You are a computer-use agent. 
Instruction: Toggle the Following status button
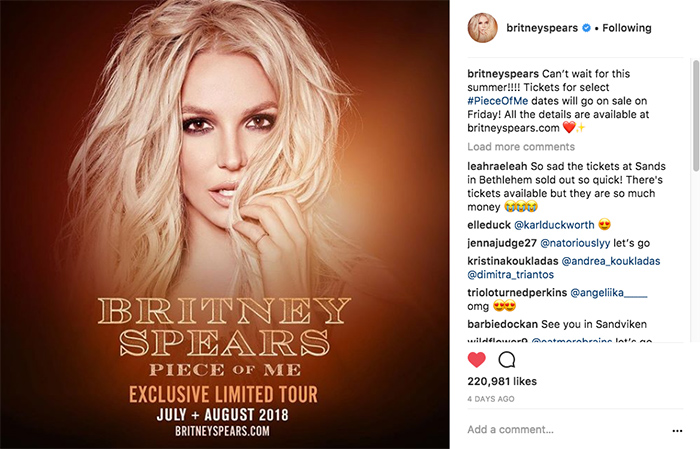click(627, 28)
